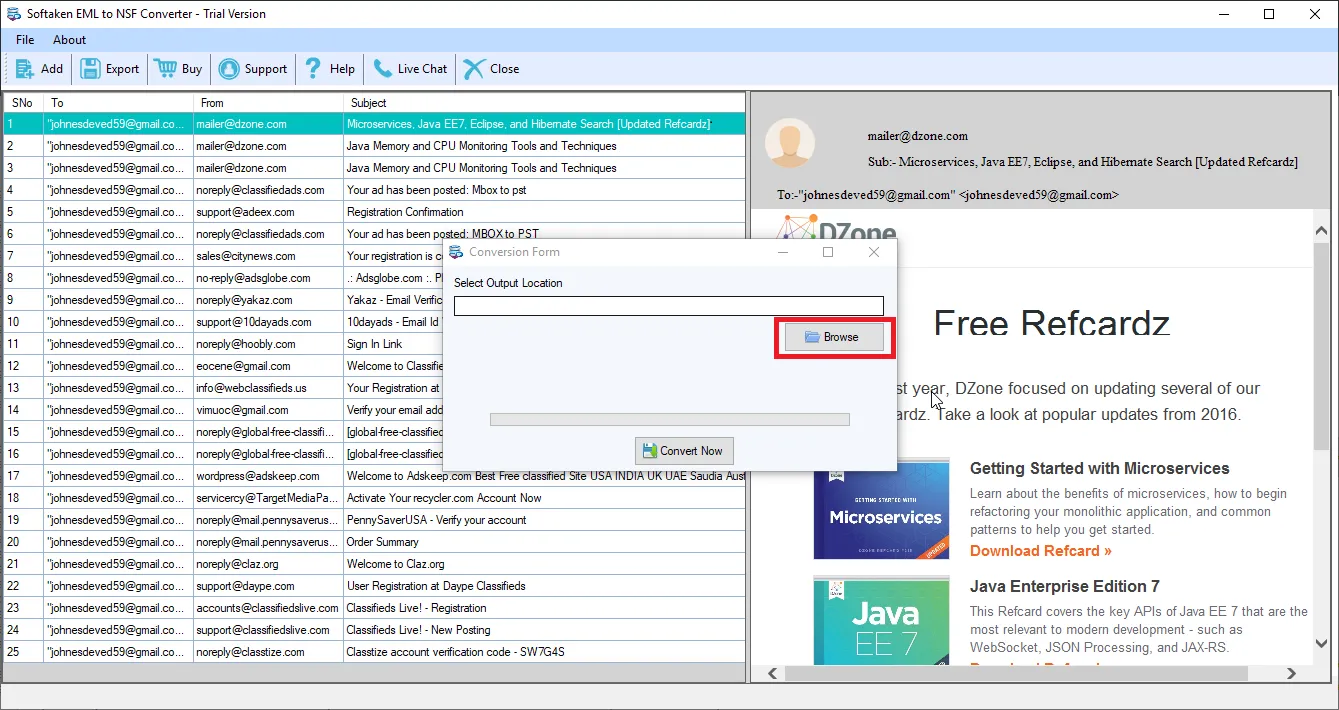The width and height of the screenshot is (1339, 710).
Task: Select email from sales@citynews.com
Action: tap(223, 256)
